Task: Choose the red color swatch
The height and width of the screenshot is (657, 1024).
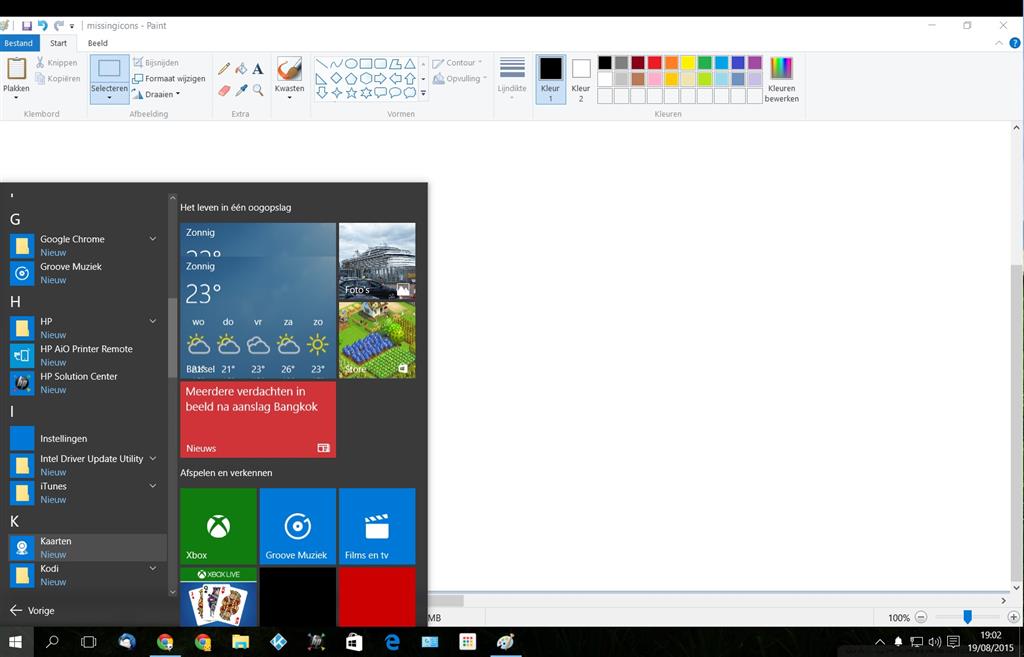Action: point(654,63)
